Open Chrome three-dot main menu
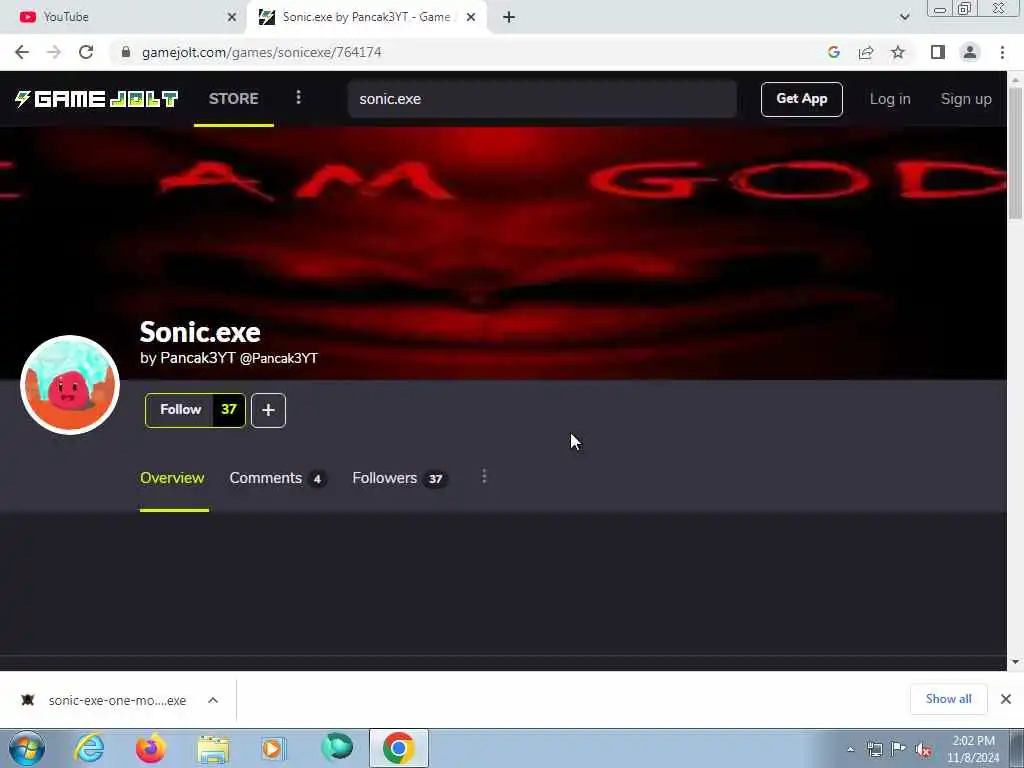 coord(1002,52)
